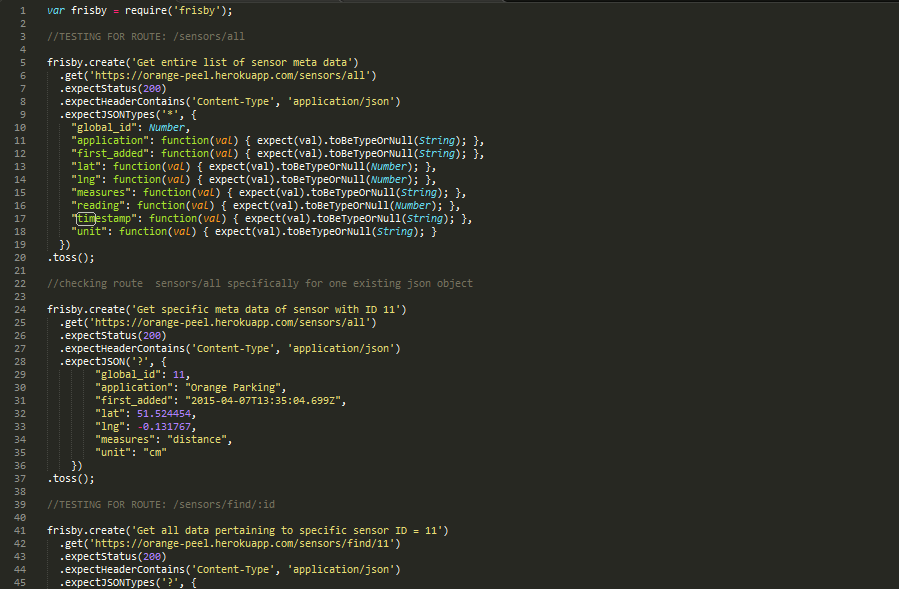
Task: Click gutter line number 5
Action: (23, 63)
